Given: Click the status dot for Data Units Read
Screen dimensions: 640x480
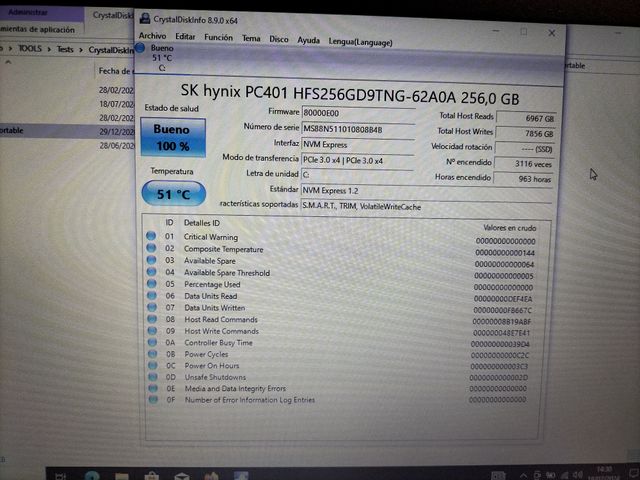Looking at the screenshot, I should [152, 295].
